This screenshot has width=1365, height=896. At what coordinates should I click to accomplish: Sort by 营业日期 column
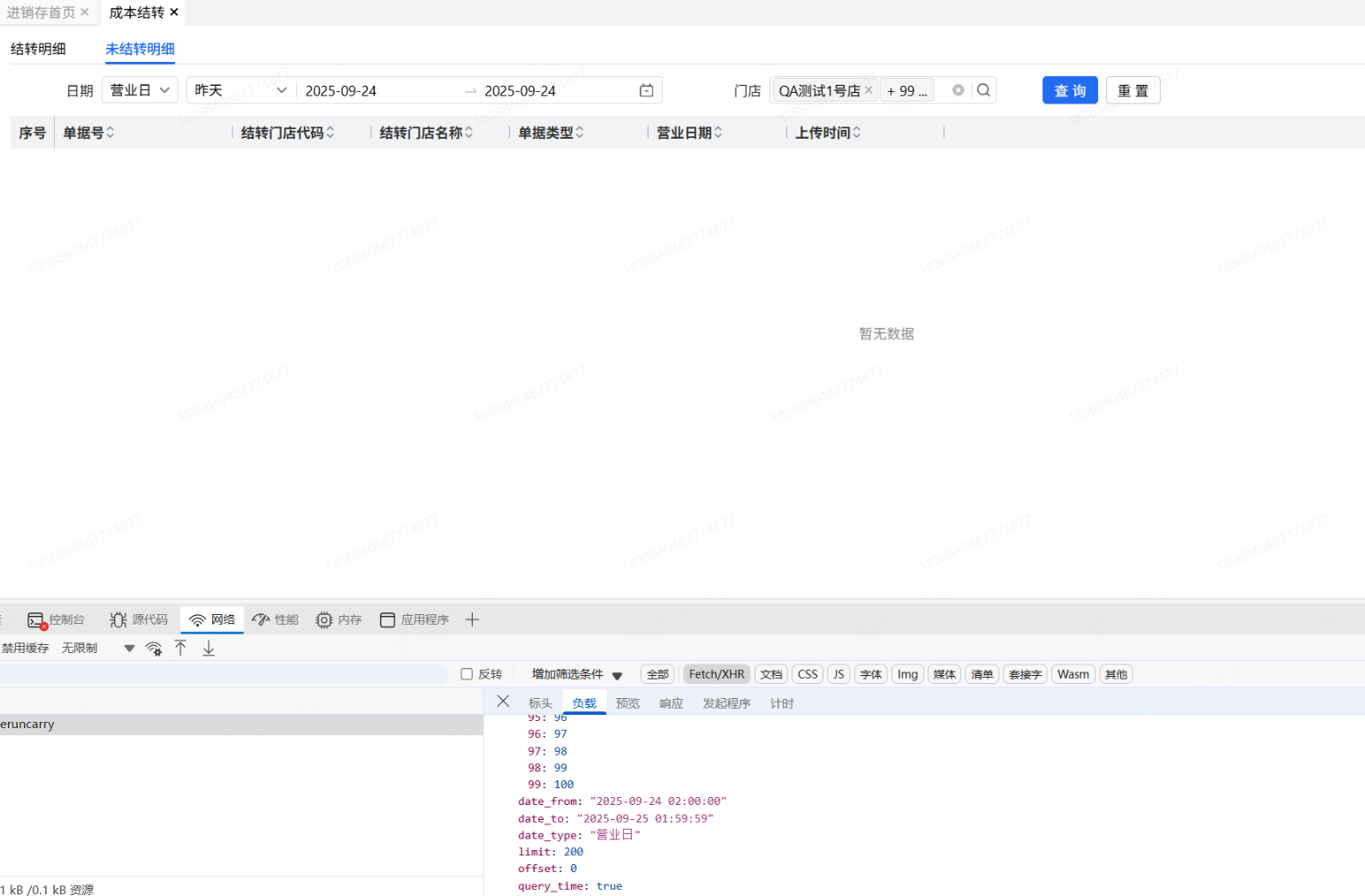718,133
